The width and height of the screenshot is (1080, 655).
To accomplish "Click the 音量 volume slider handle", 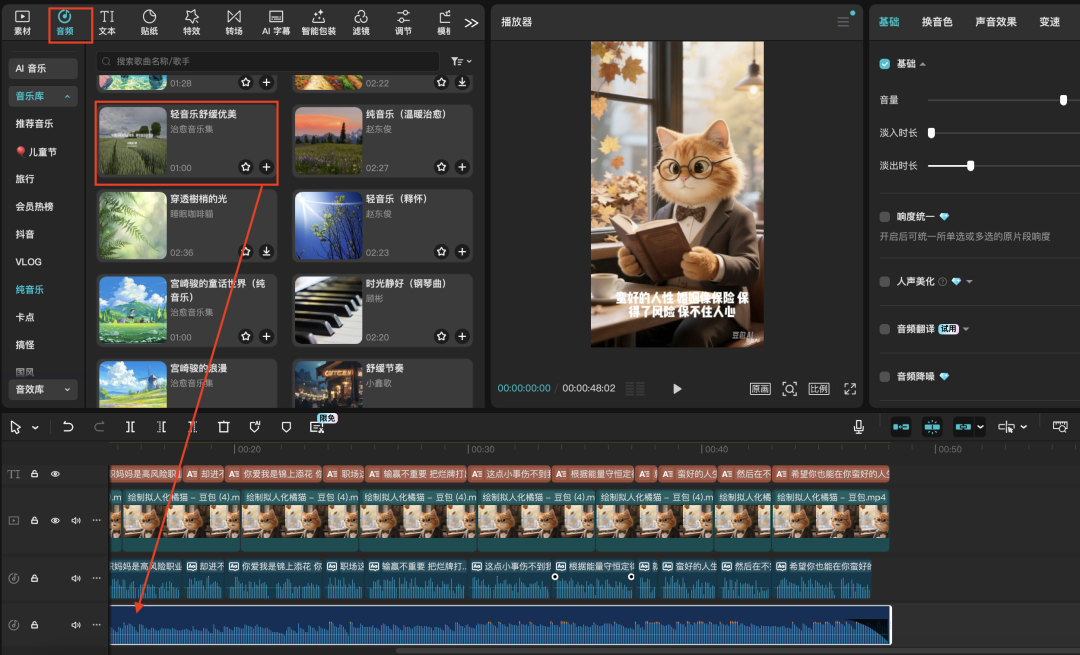I will pos(1063,100).
